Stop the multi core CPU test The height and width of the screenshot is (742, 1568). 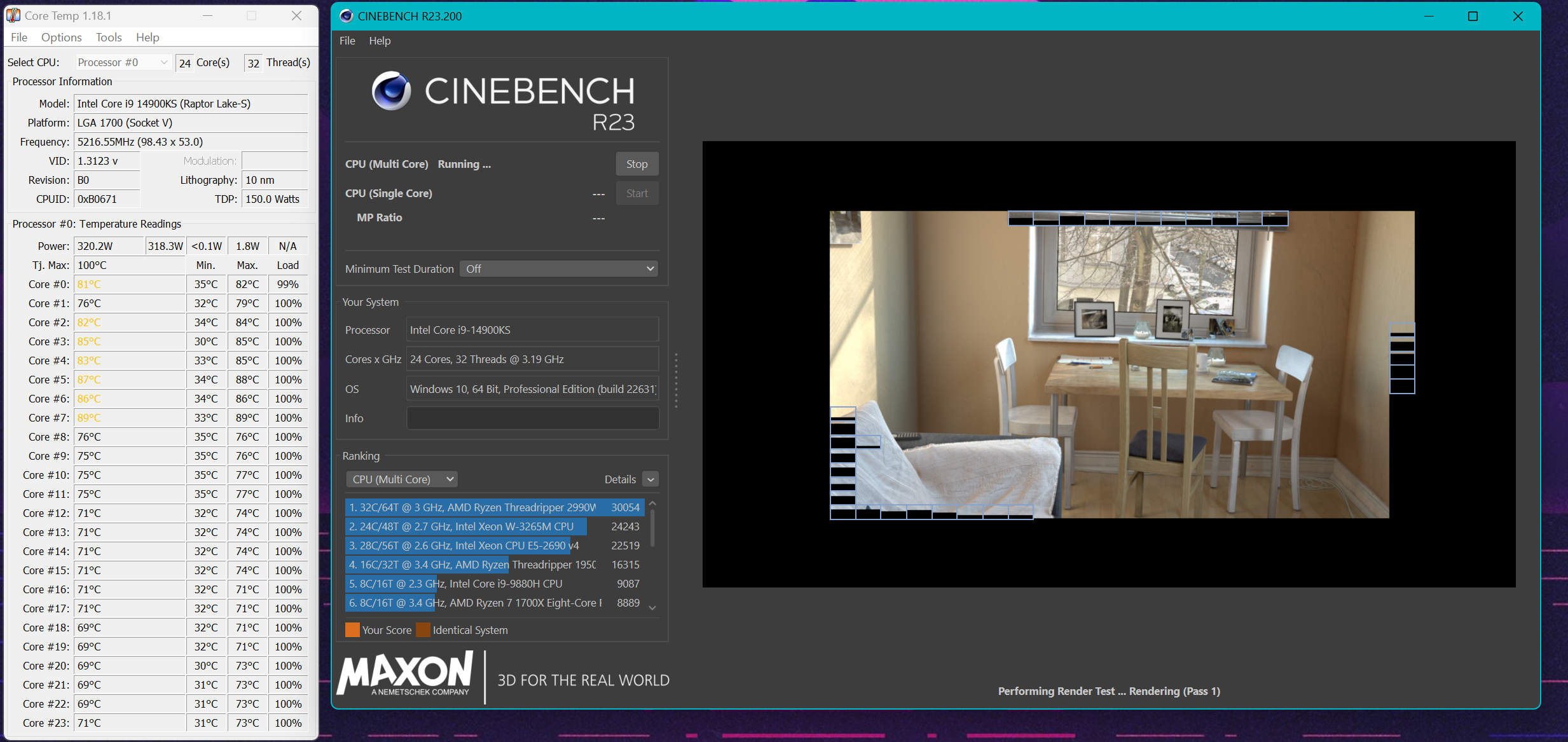[x=636, y=164]
